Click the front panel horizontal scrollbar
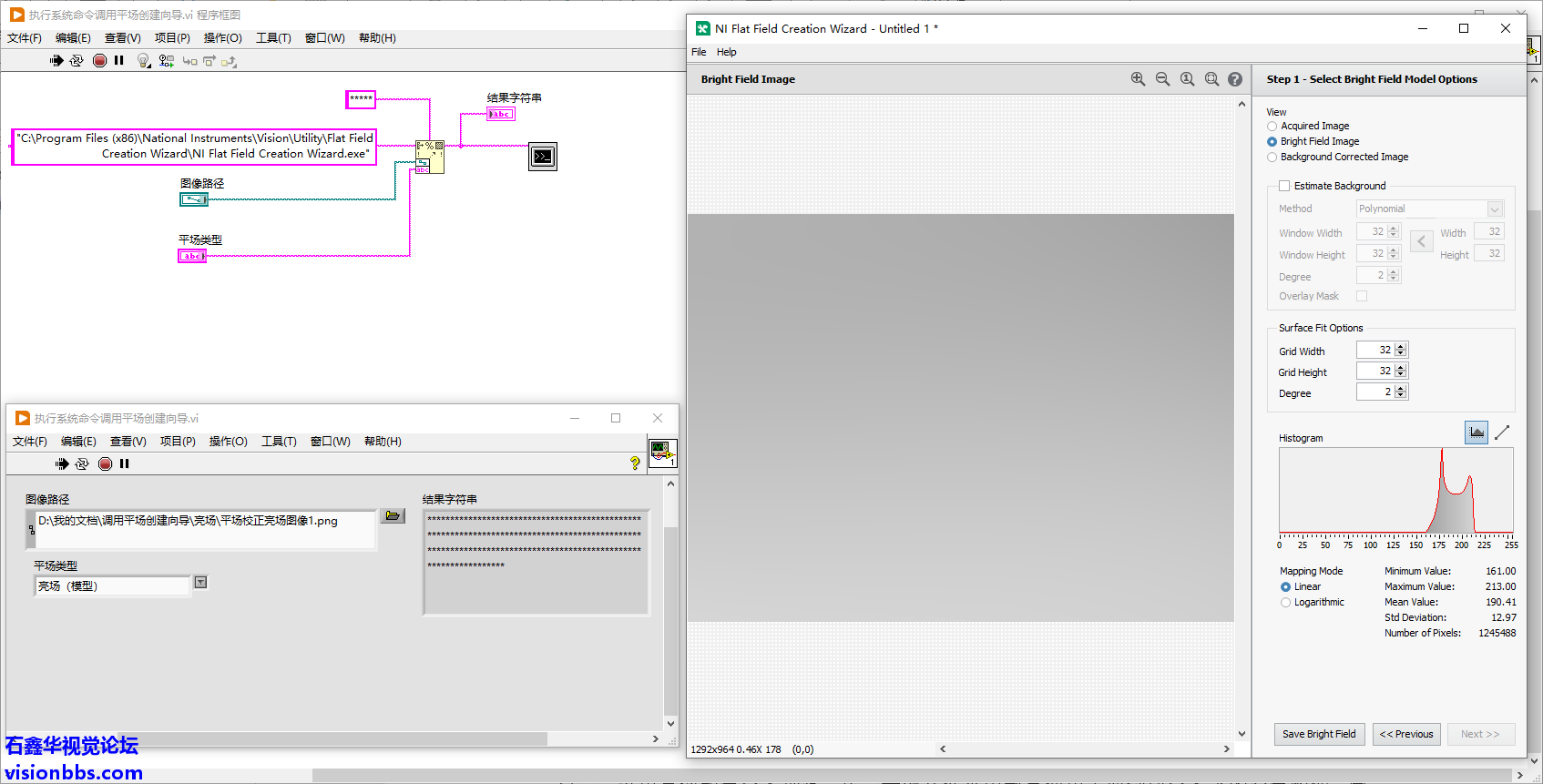 (x=332, y=739)
